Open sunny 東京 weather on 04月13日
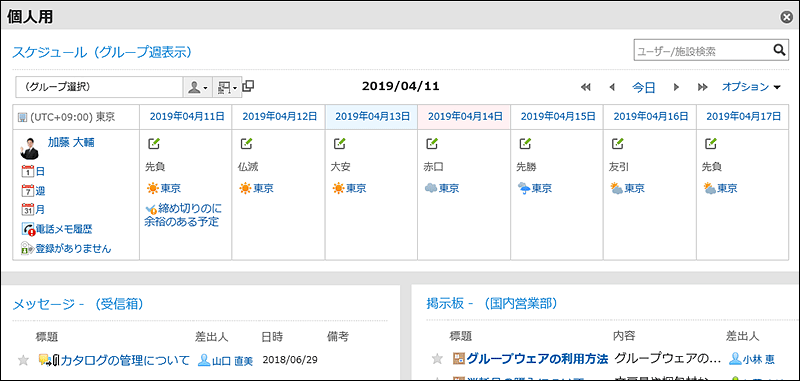 tap(349, 188)
